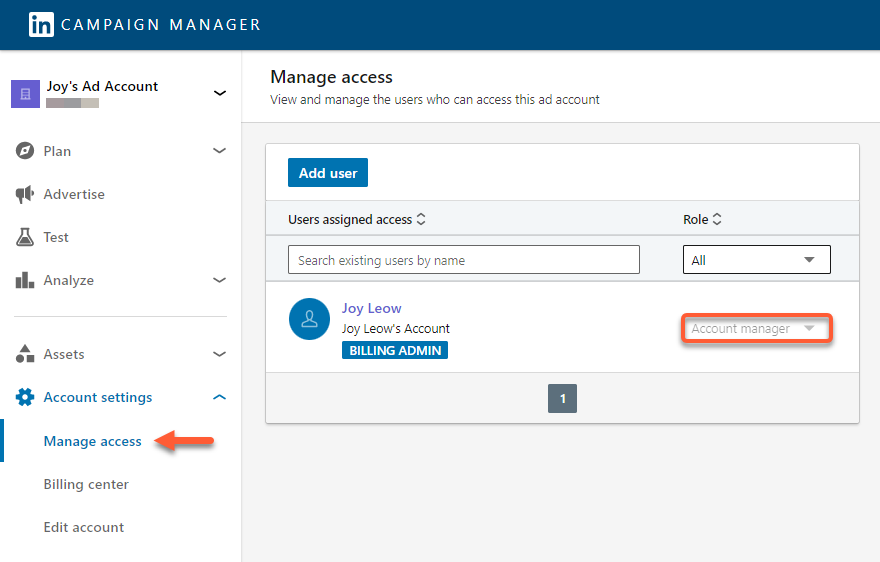The height and width of the screenshot is (562, 880).
Task: Collapse the Account settings chevron
Action: pos(220,397)
